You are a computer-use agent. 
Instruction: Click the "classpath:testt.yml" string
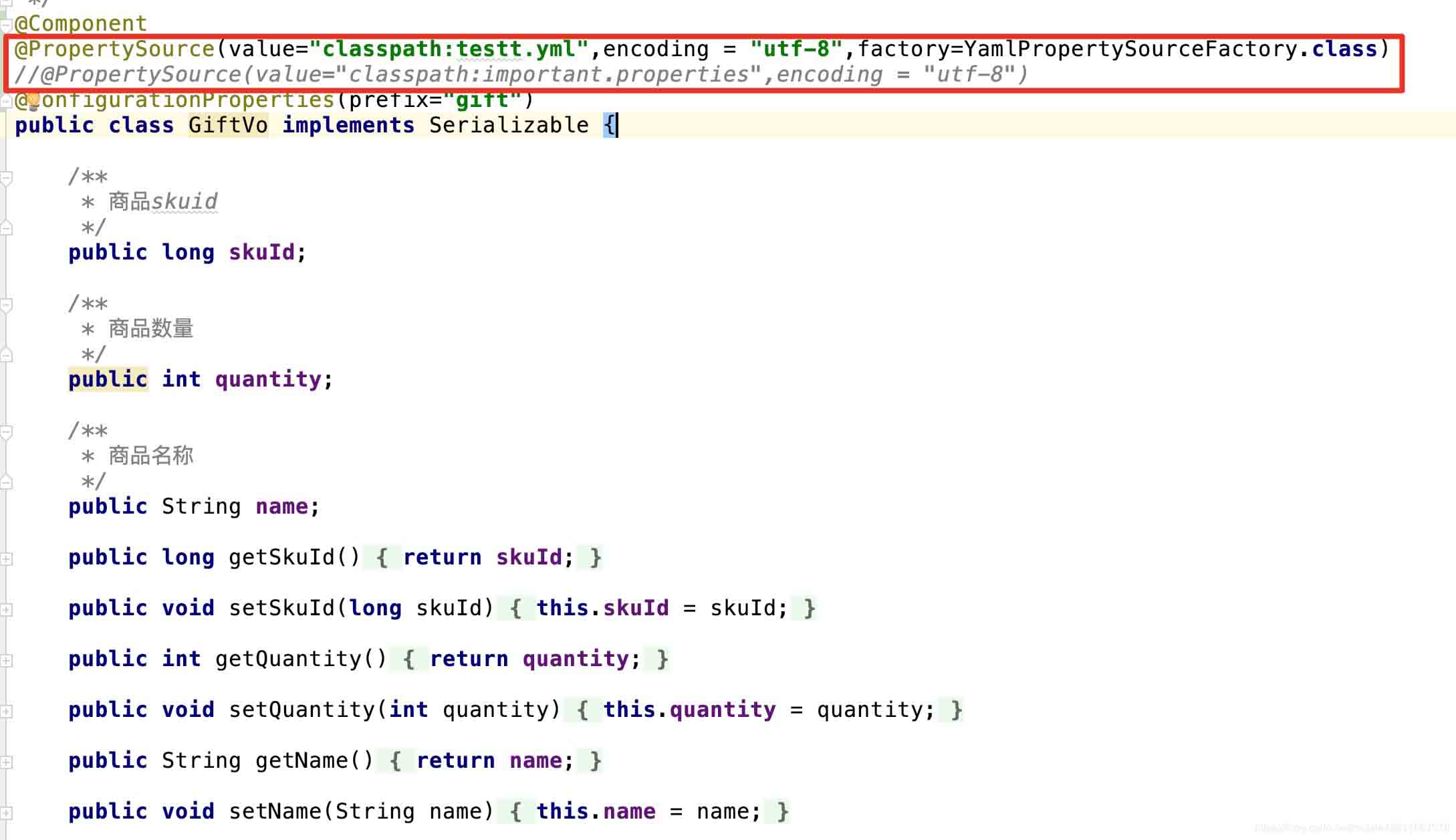449,49
